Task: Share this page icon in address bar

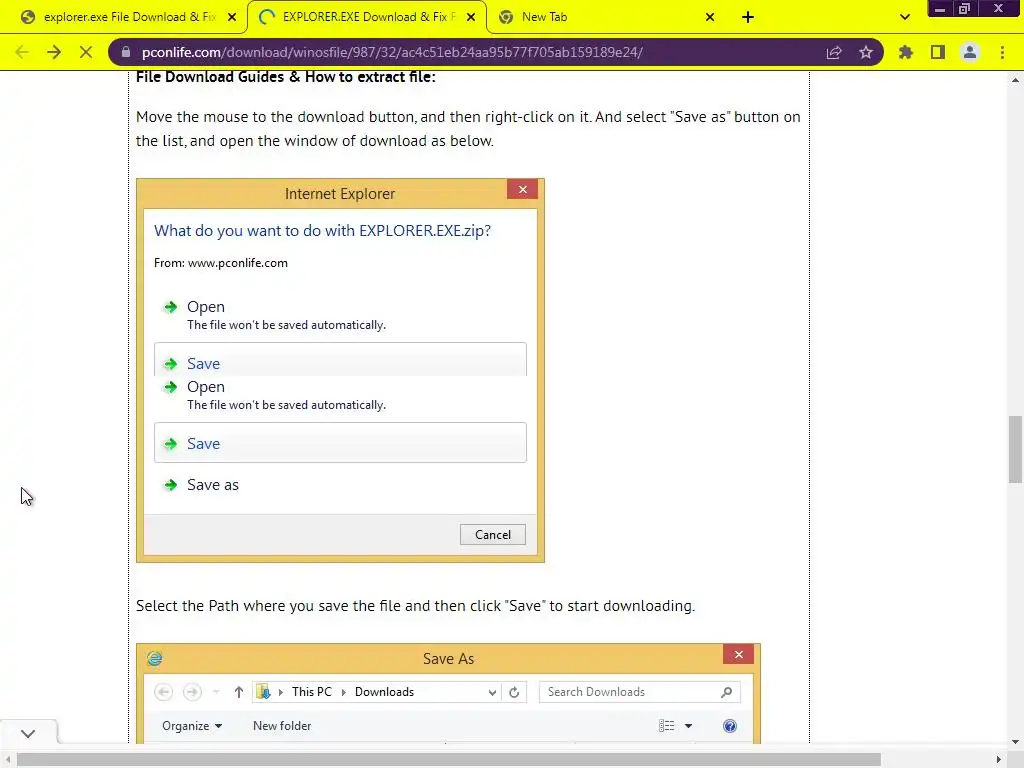Action: coord(834,52)
